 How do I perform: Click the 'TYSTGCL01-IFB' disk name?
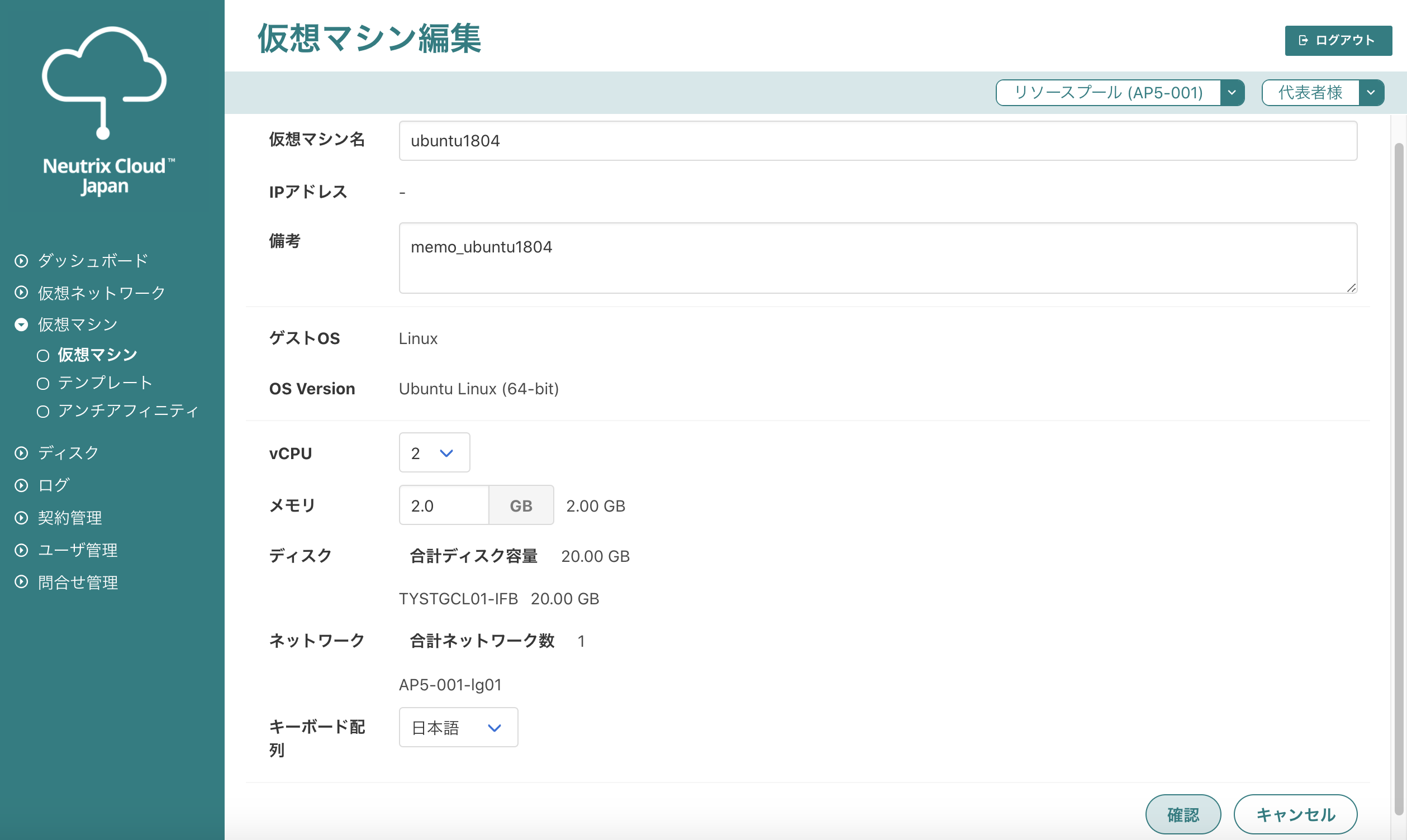(458, 598)
